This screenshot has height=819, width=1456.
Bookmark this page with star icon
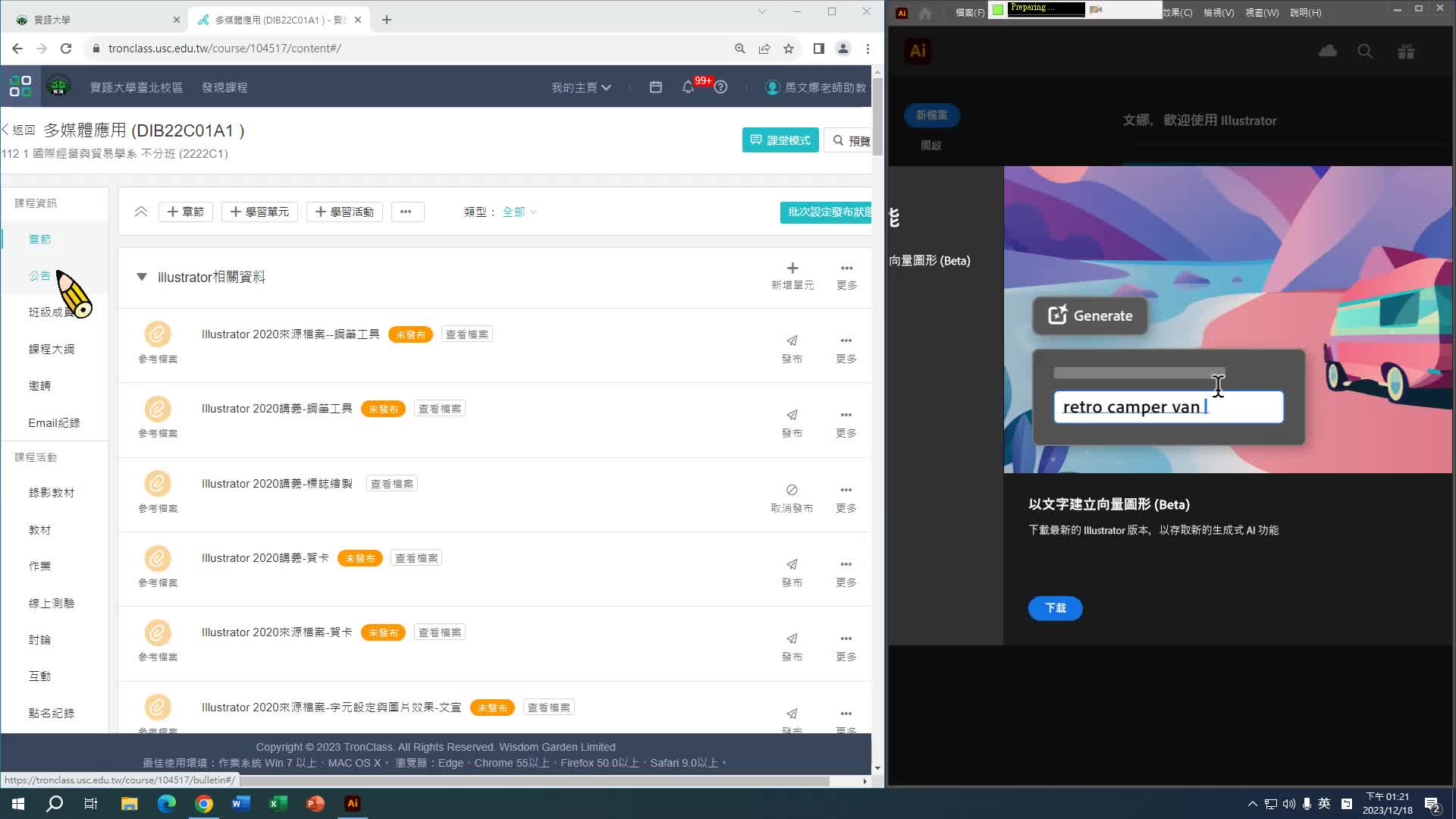(789, 49)
